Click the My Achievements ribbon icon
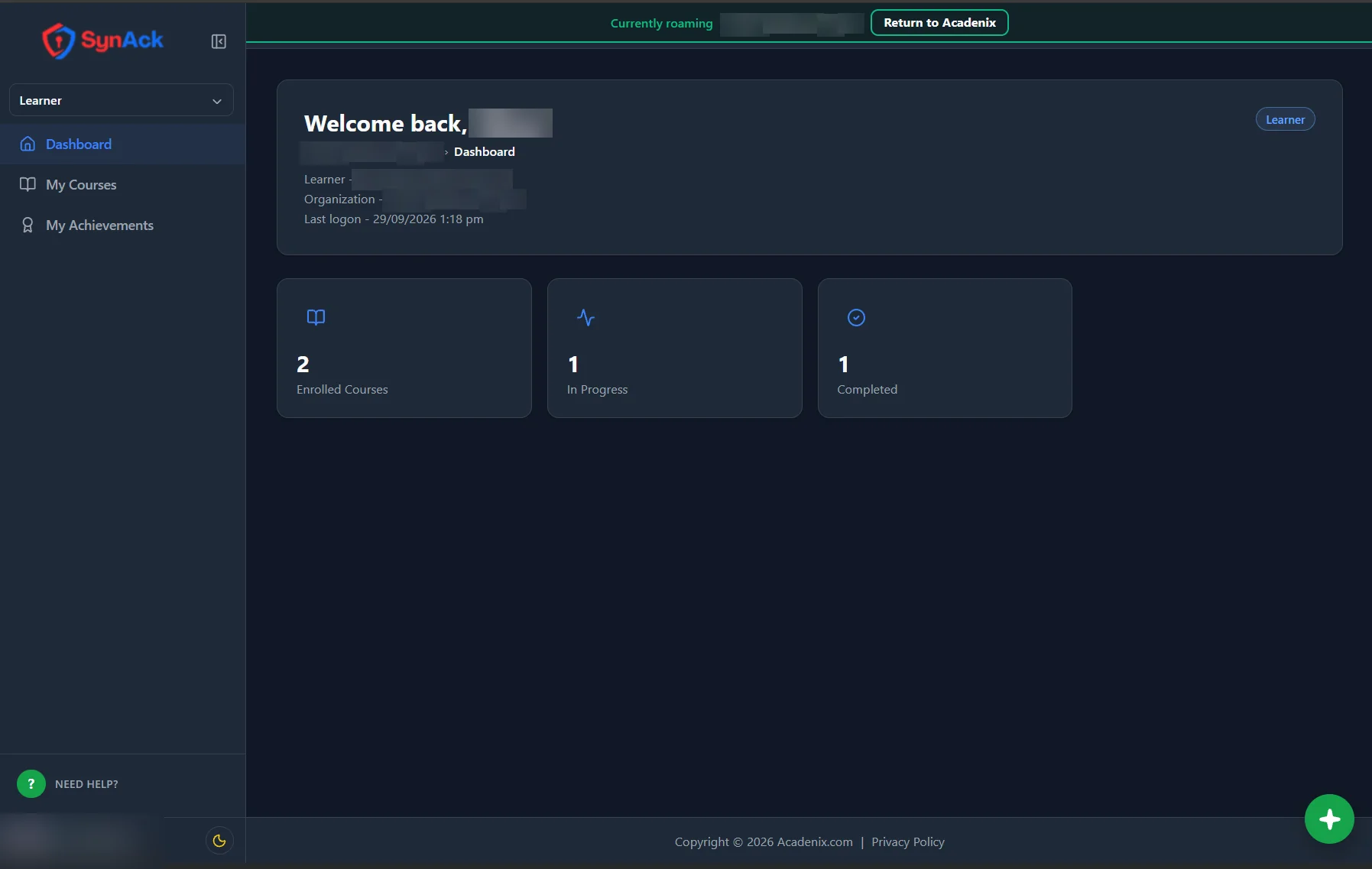Screen dimensions: 1372x869 (x=28, y=225)
